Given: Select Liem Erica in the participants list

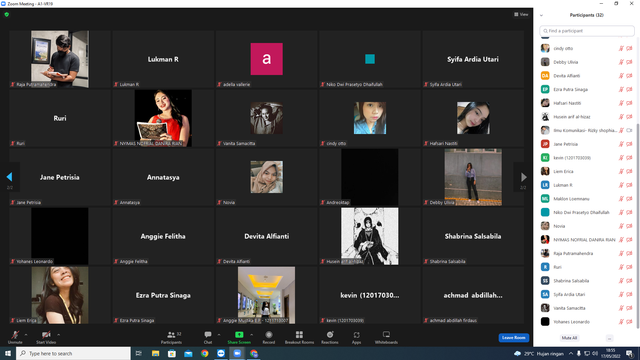Looking at the screenshot, I should pyautogui.click(x=587, y=171).
